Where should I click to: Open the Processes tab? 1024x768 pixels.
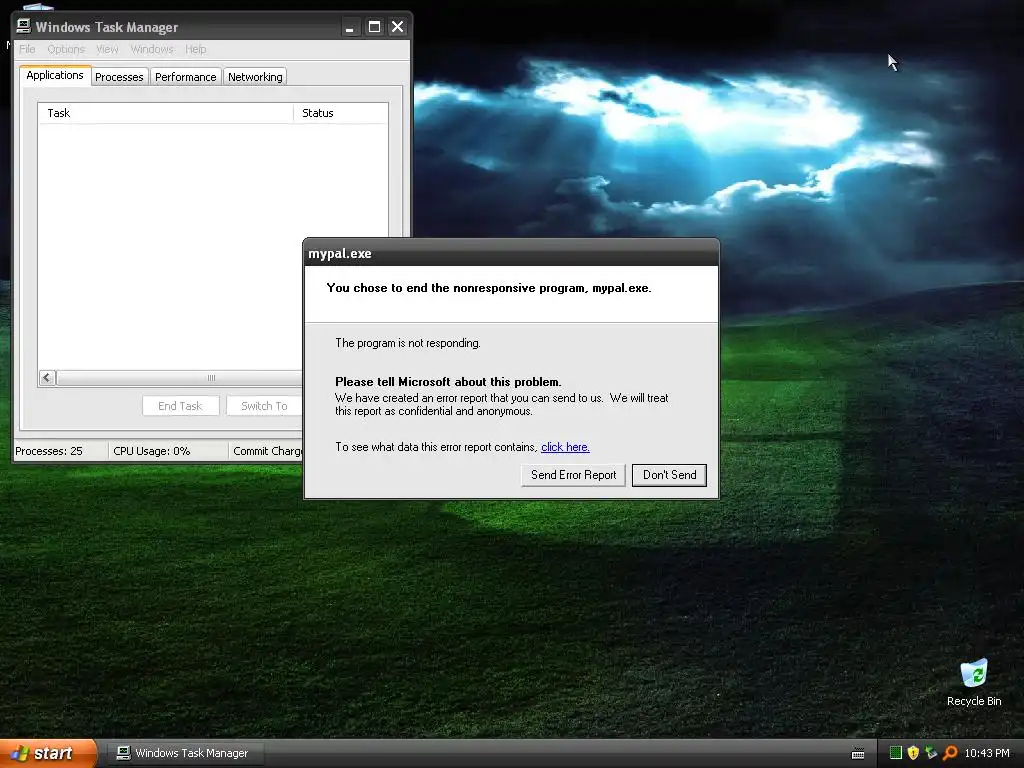point(119,76)
